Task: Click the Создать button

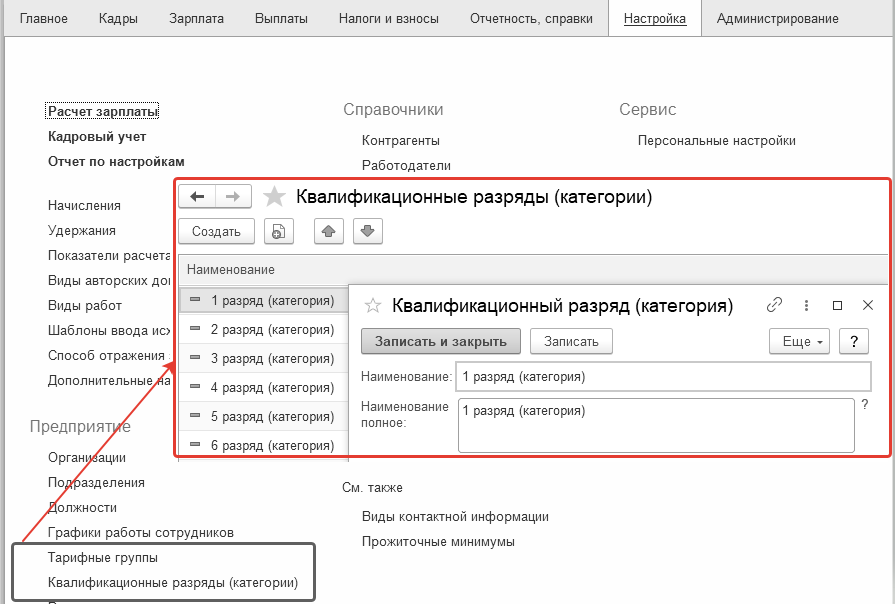Action: point(216,231)
